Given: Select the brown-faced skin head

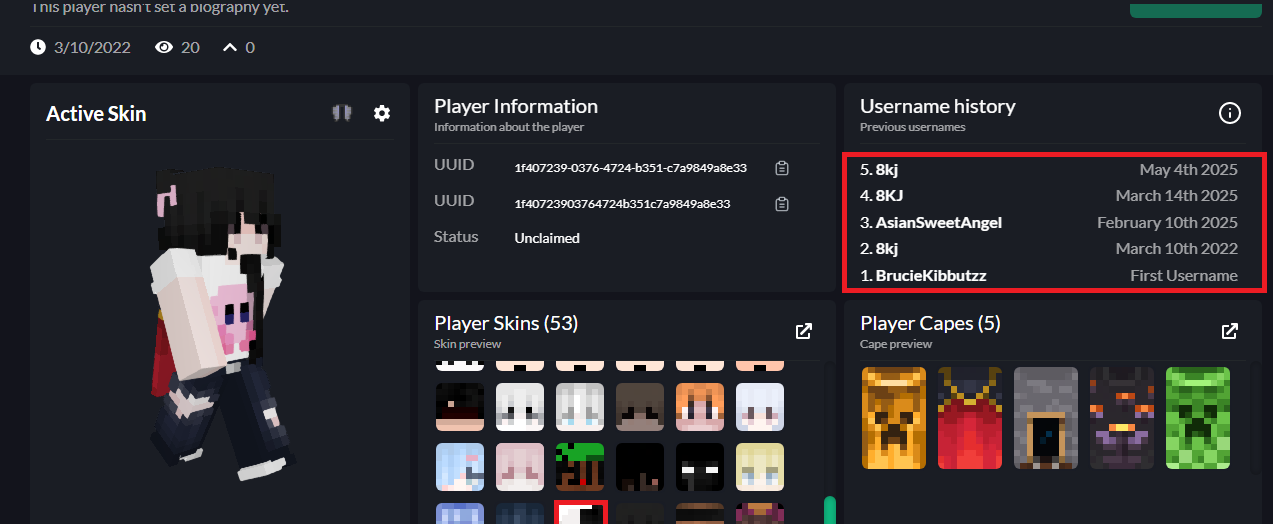Looking at the screenshot, I should click(640, 407).
